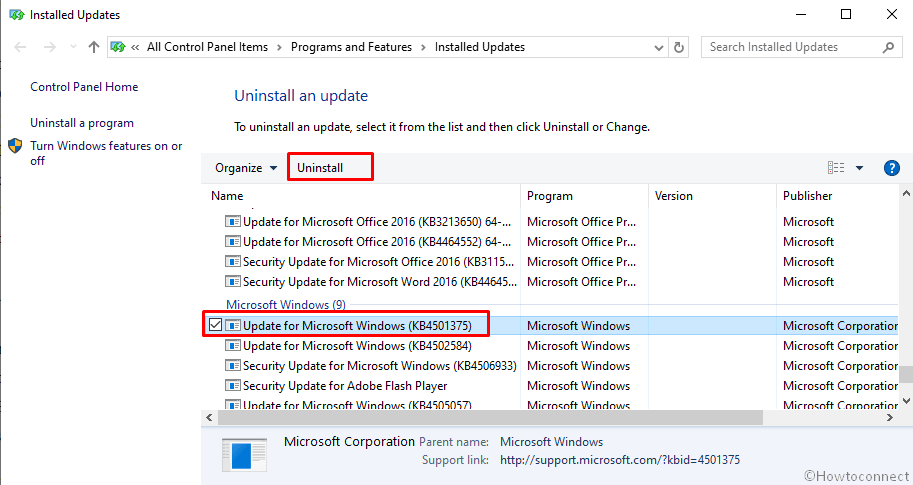Expand arrow after Programs and Features
Image resolution: width=913 pixels, height=485 pixels.
[423, 47]
